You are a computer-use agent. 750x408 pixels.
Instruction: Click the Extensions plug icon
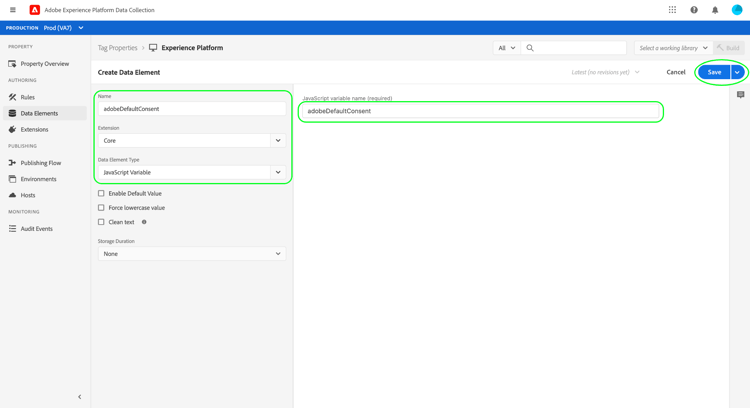coord(12,130)
